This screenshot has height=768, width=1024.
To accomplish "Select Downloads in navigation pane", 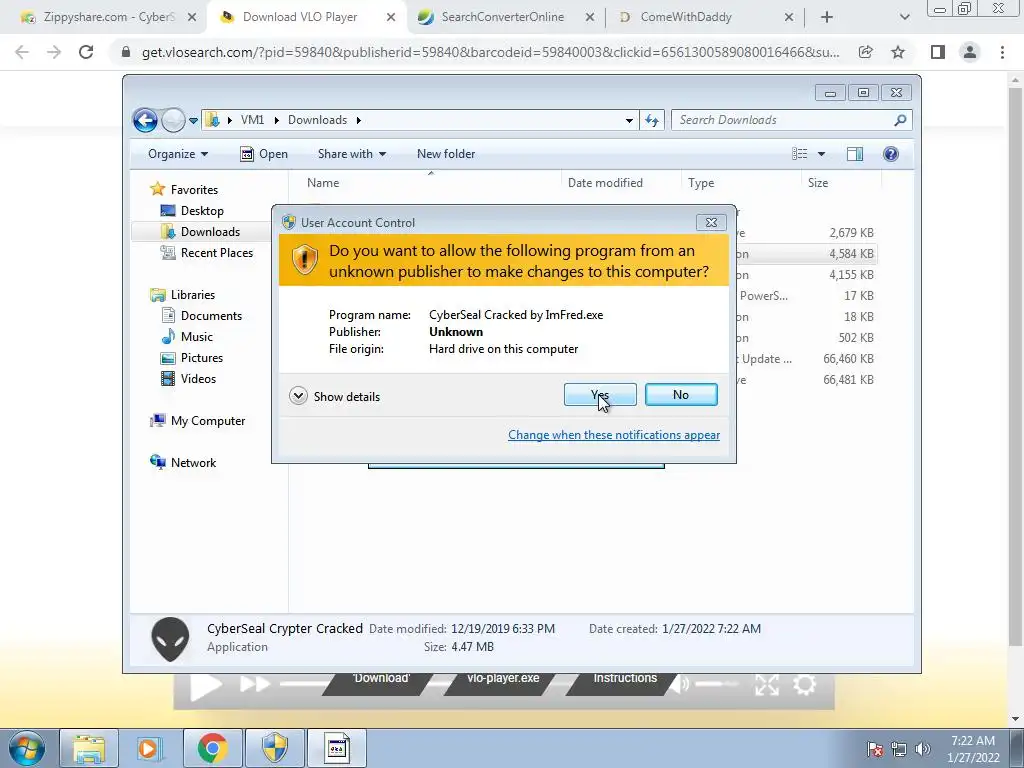I will (210, 232).
